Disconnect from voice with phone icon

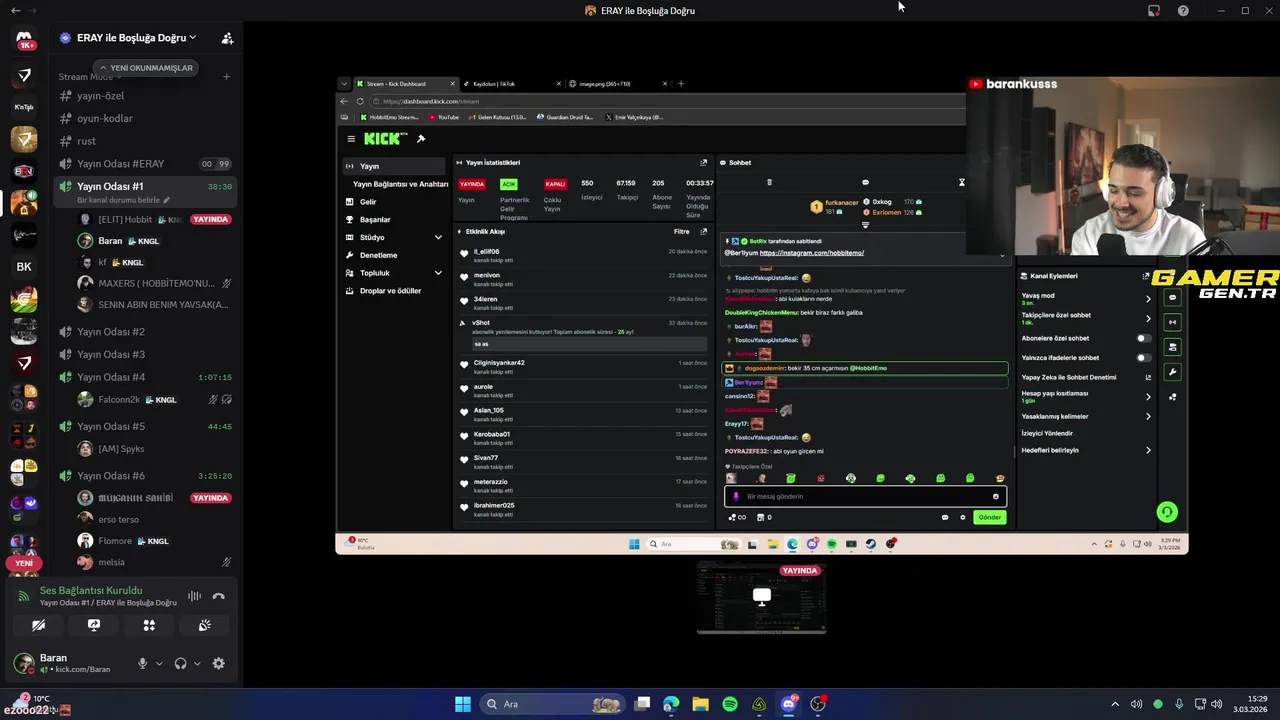219,596
